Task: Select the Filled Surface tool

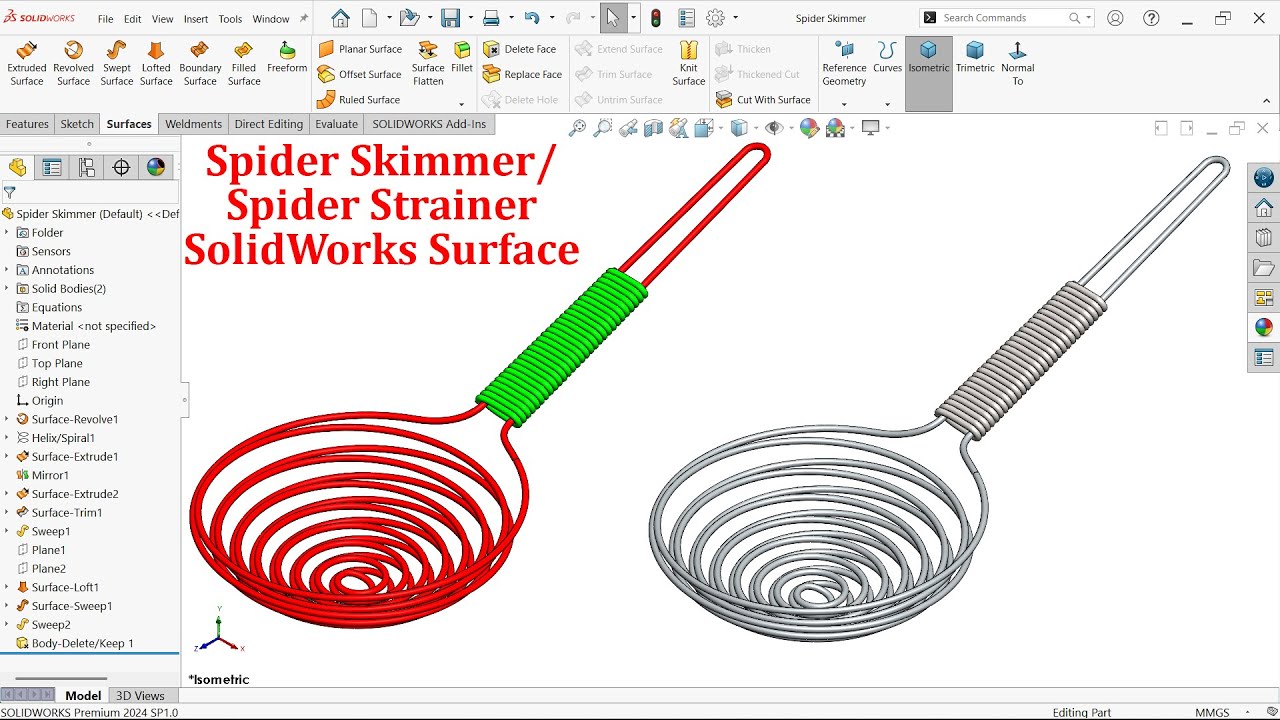Action: point(244,63)
